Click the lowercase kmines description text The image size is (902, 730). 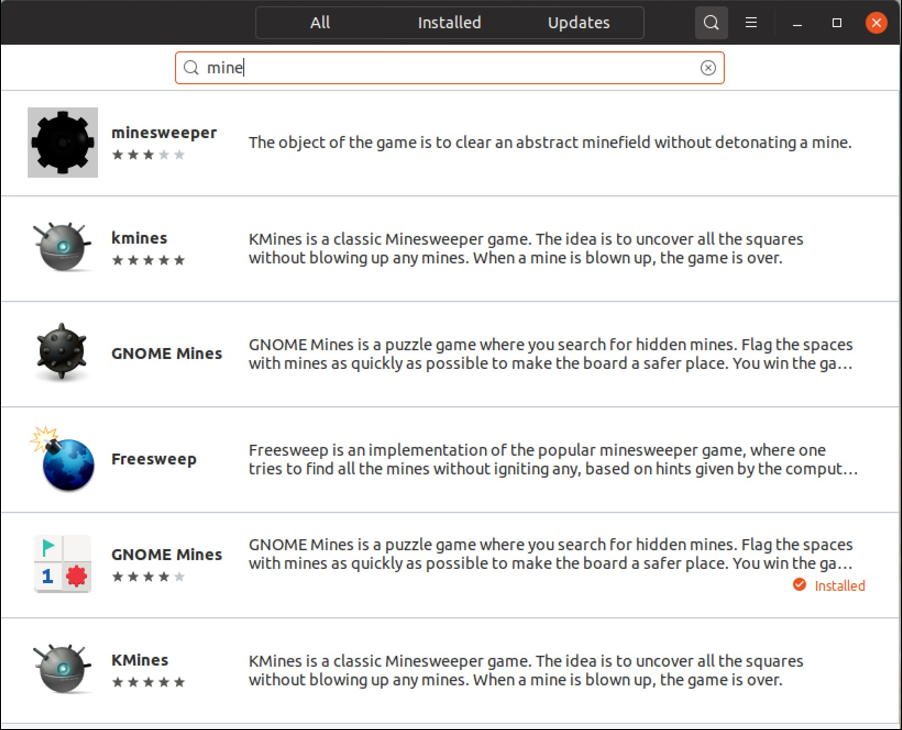(x=526, y=249)
